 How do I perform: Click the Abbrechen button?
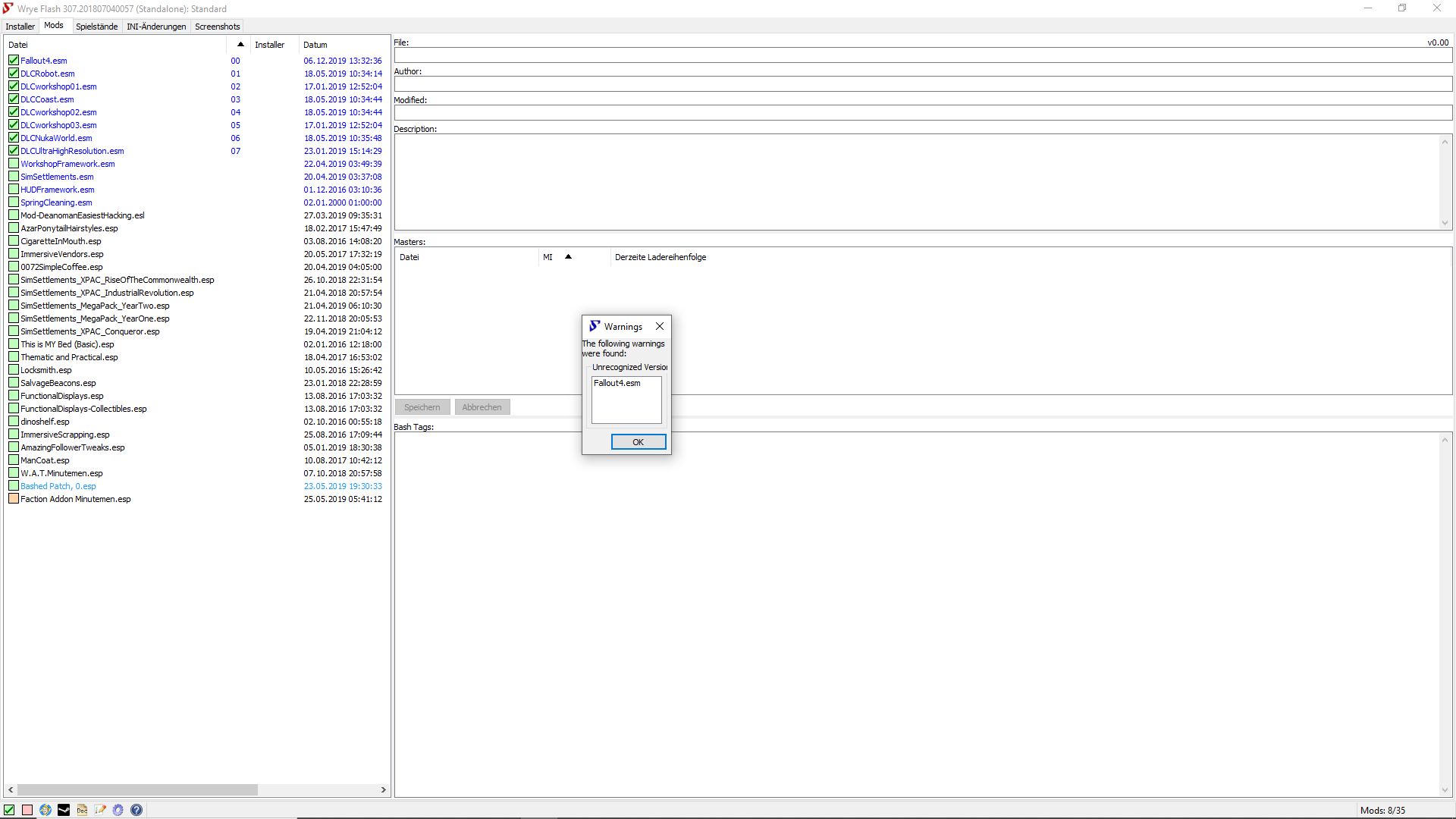point(482,407)
